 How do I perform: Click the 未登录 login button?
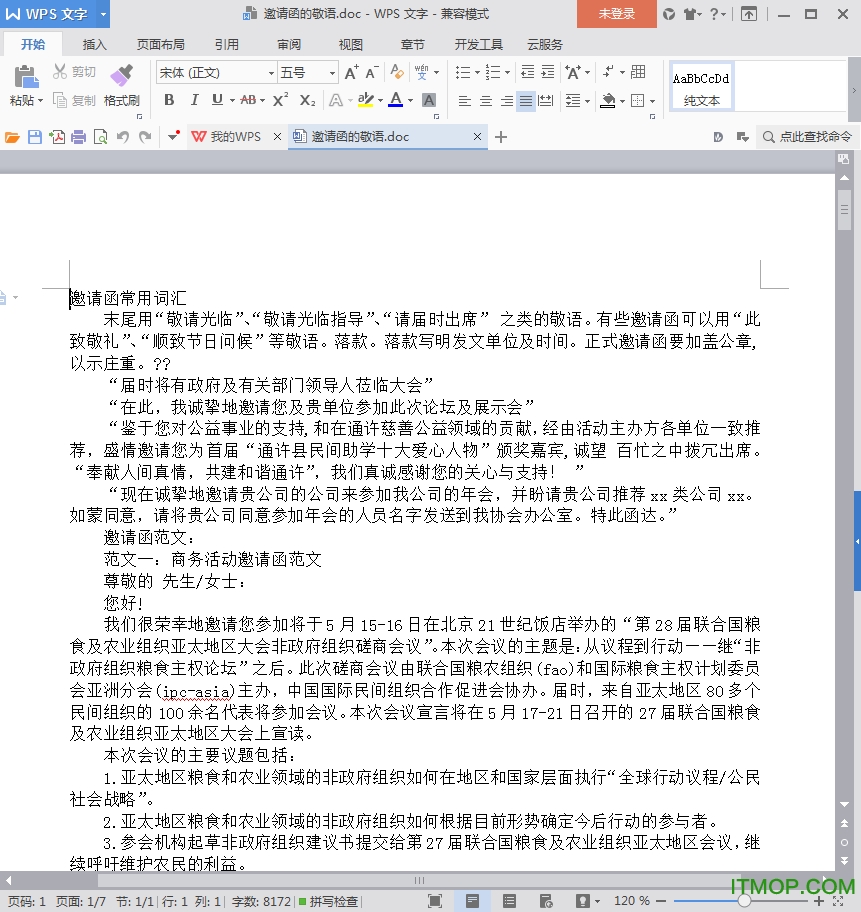(x=616, y=14)
